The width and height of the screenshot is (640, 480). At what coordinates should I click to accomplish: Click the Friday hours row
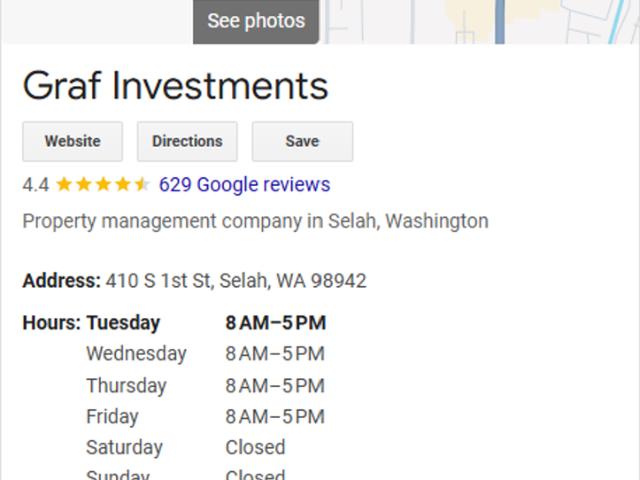tap(205, 417)
